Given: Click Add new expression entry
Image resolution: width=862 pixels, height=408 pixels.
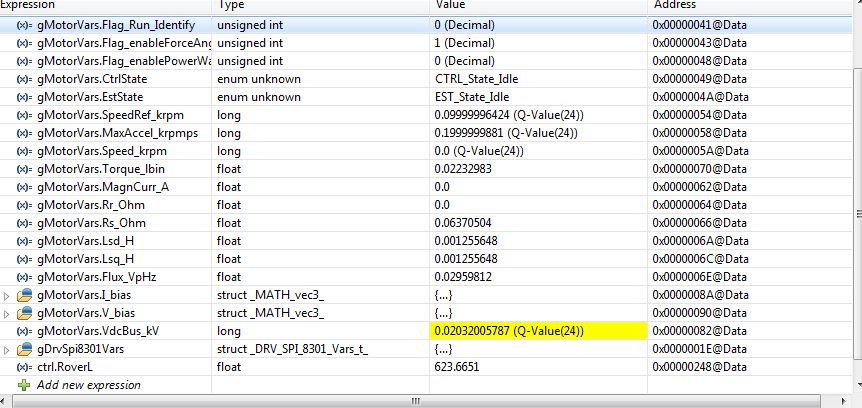Looking at the screenshot, I should (x=89, y=385).
